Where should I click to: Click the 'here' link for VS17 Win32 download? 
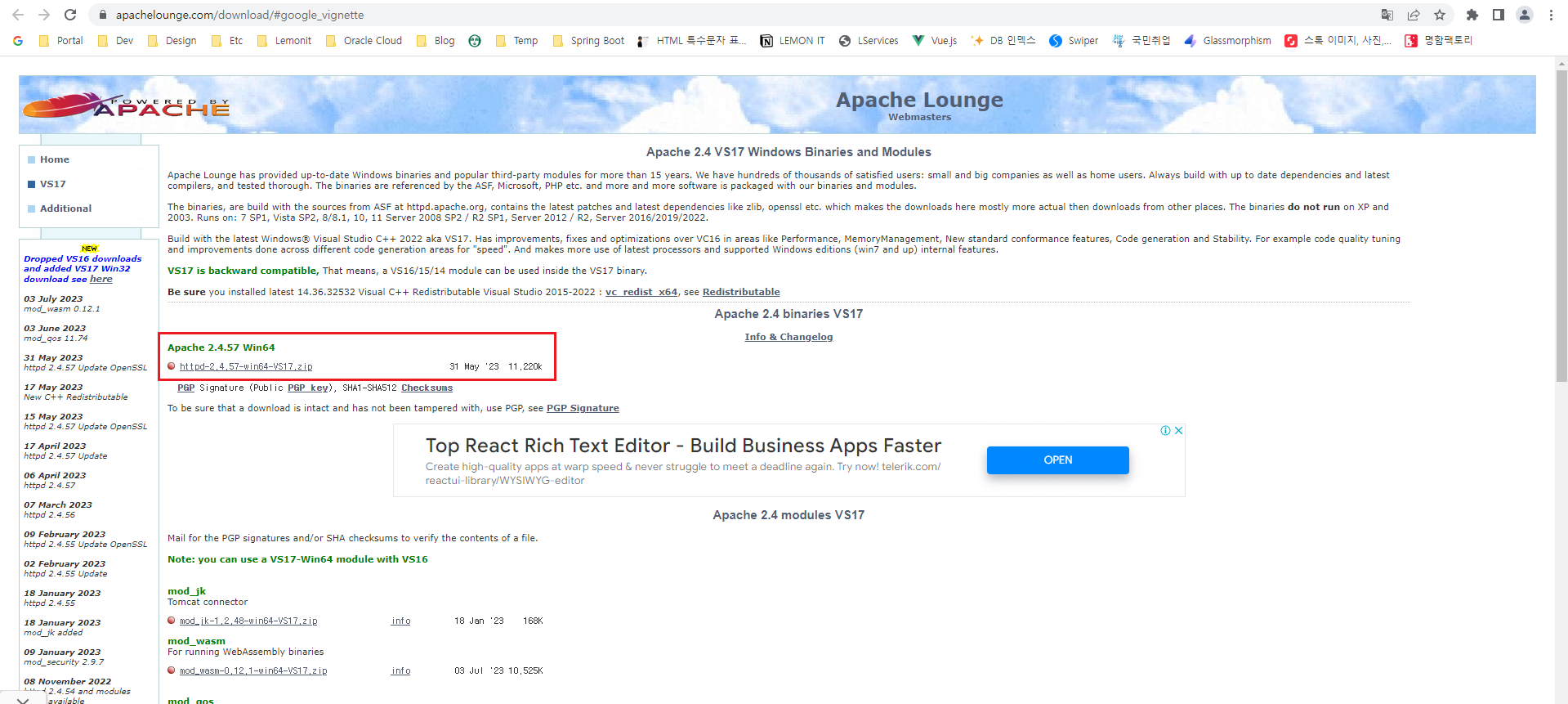(101, 279)
